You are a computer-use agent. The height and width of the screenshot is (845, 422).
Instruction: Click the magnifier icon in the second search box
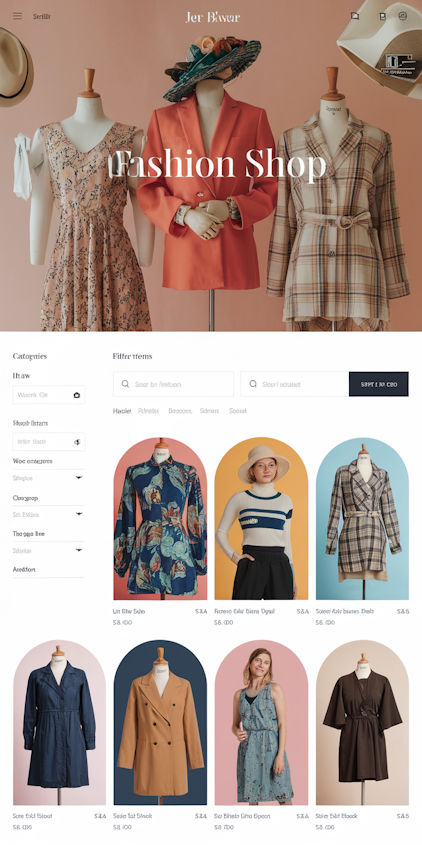point(253,384)
